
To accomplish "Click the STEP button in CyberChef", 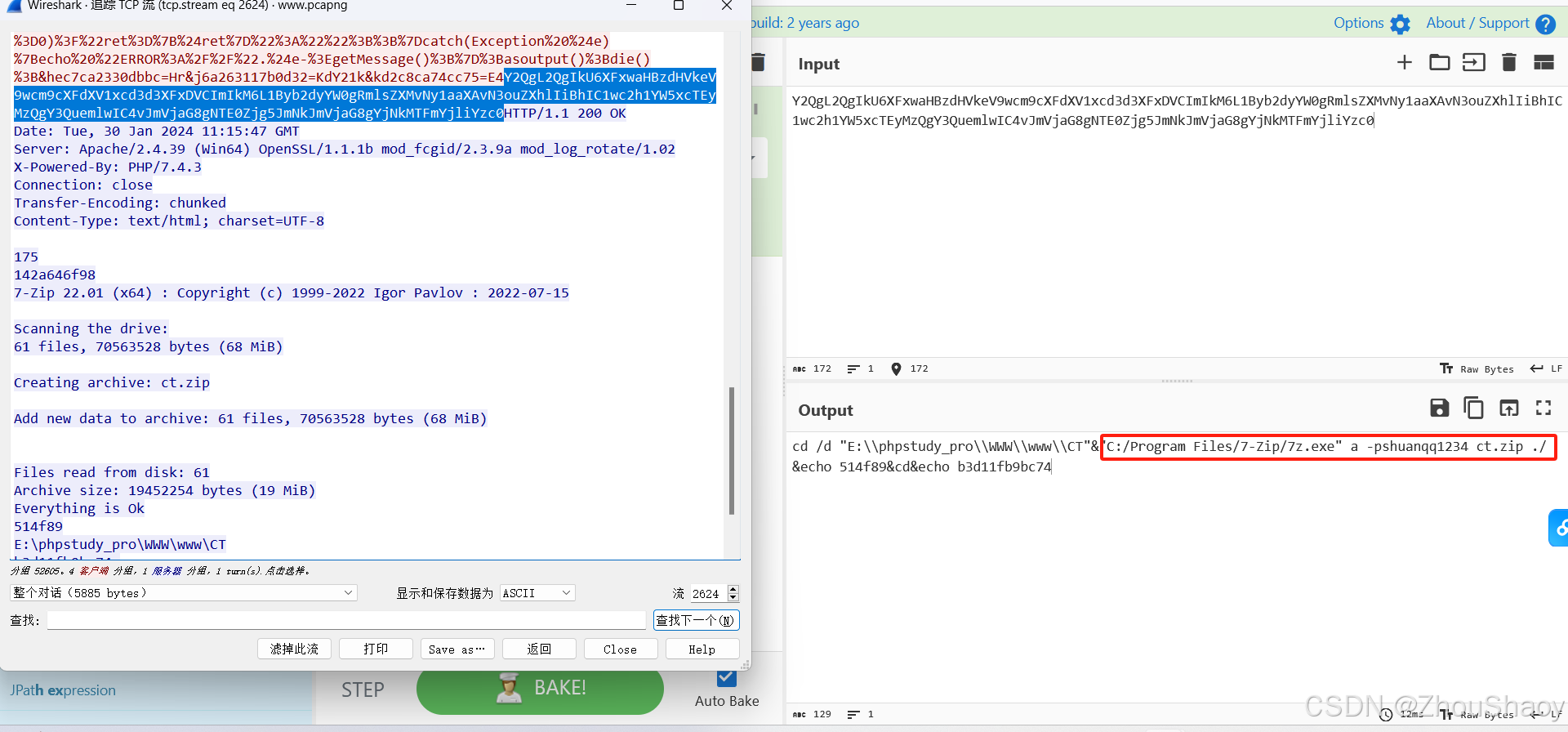I will [x=363, y=690].
